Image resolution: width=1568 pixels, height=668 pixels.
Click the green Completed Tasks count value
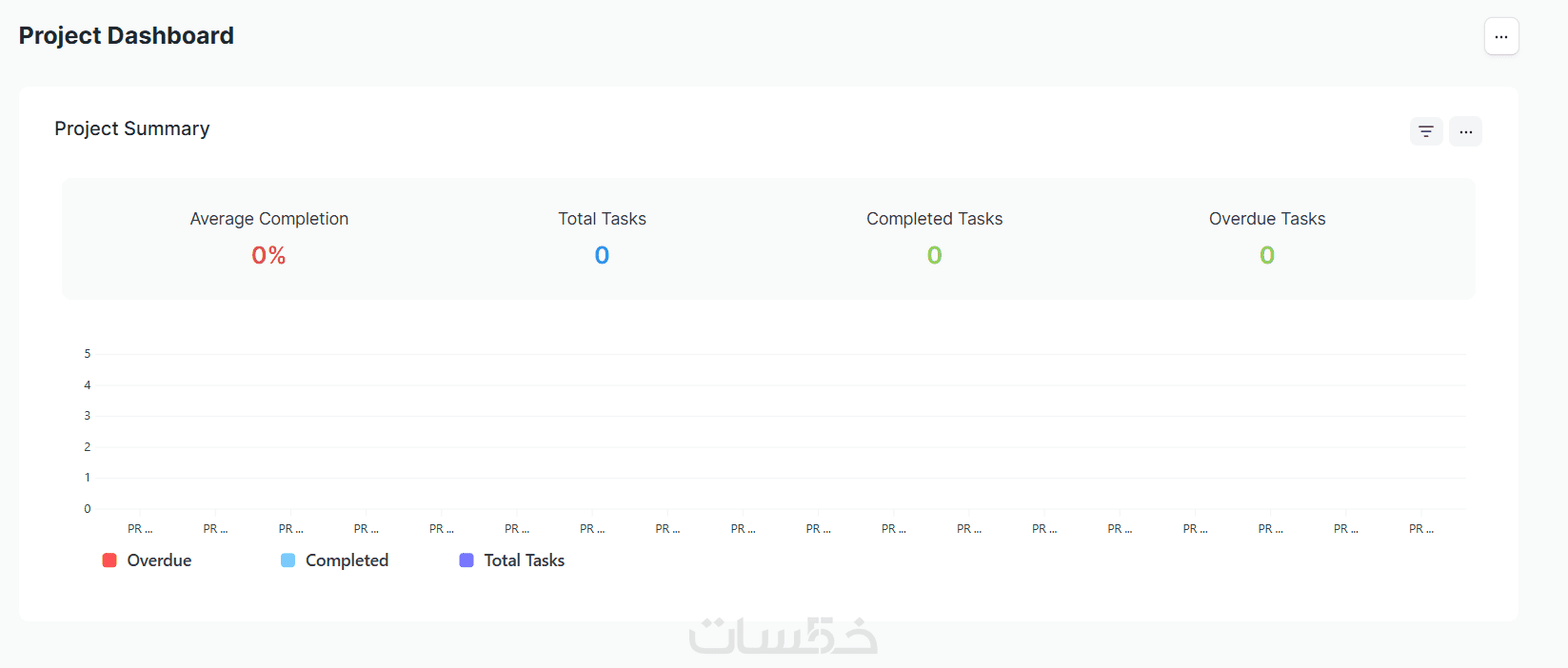click(x=934, y=255)
